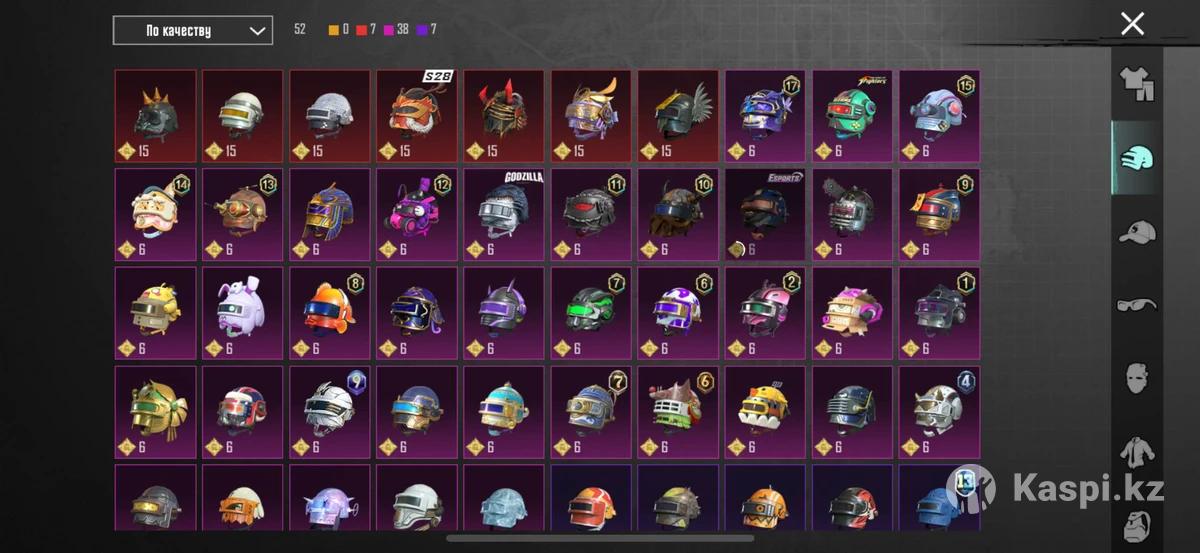The width and height of the screenshot is (1200, 553).
Task: Close the inventory with the X icon
Action: point(1132,24)
